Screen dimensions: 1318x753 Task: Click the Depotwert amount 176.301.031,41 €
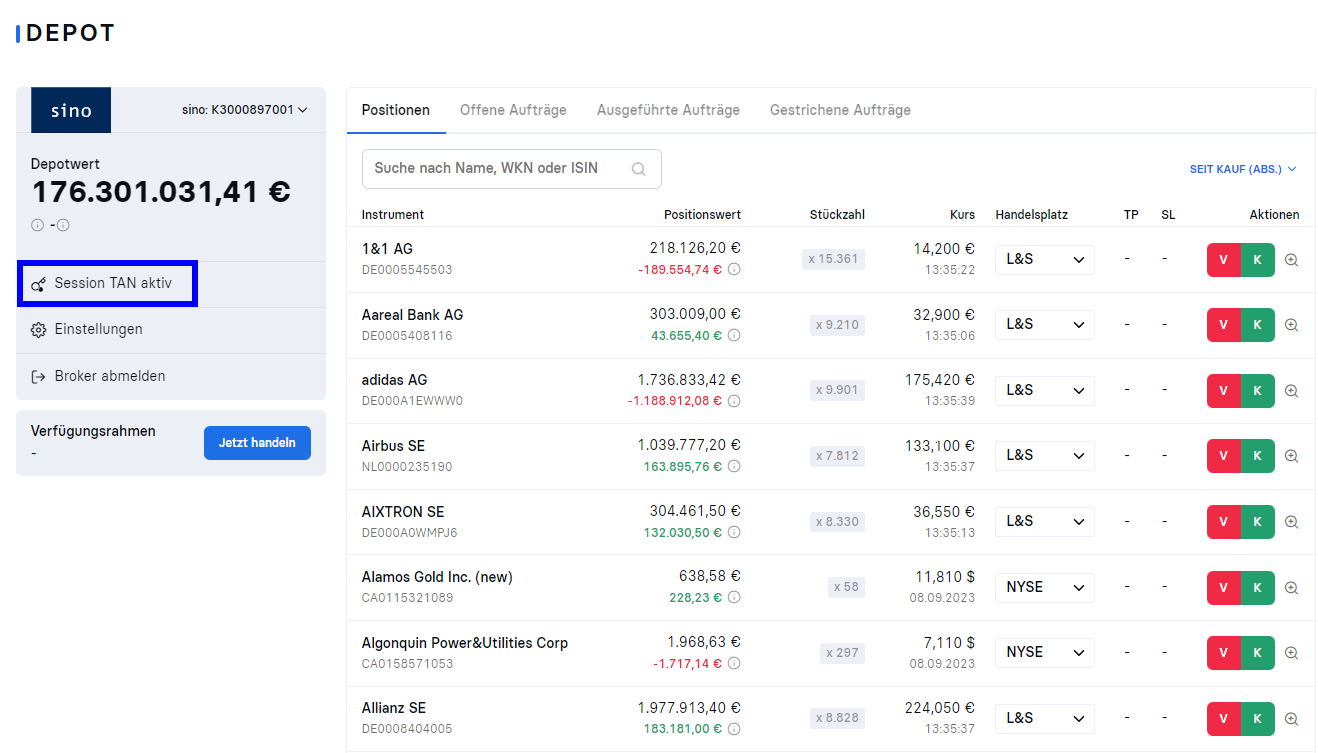tap(161, 192)
